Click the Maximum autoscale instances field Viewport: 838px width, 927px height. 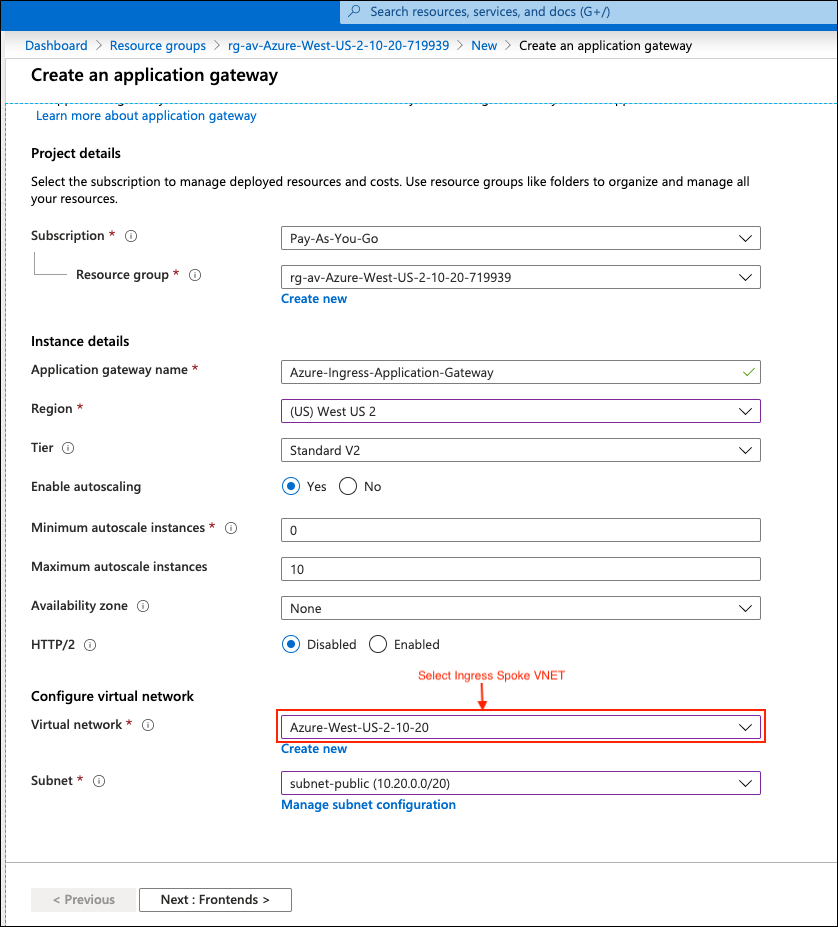pos(520,567)
